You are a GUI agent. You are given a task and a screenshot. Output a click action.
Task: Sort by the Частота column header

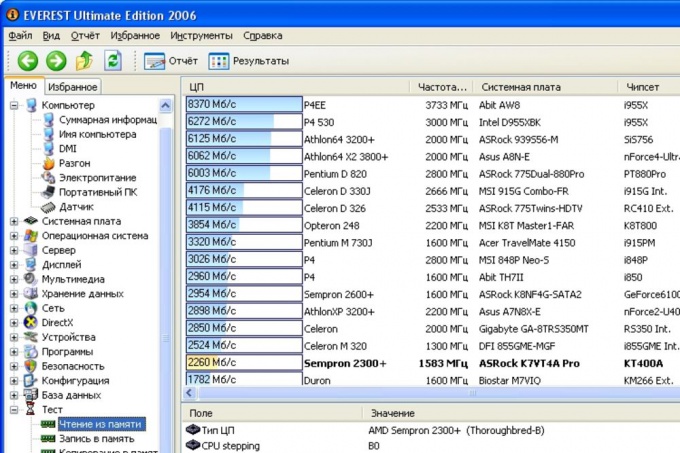point(441,87)
